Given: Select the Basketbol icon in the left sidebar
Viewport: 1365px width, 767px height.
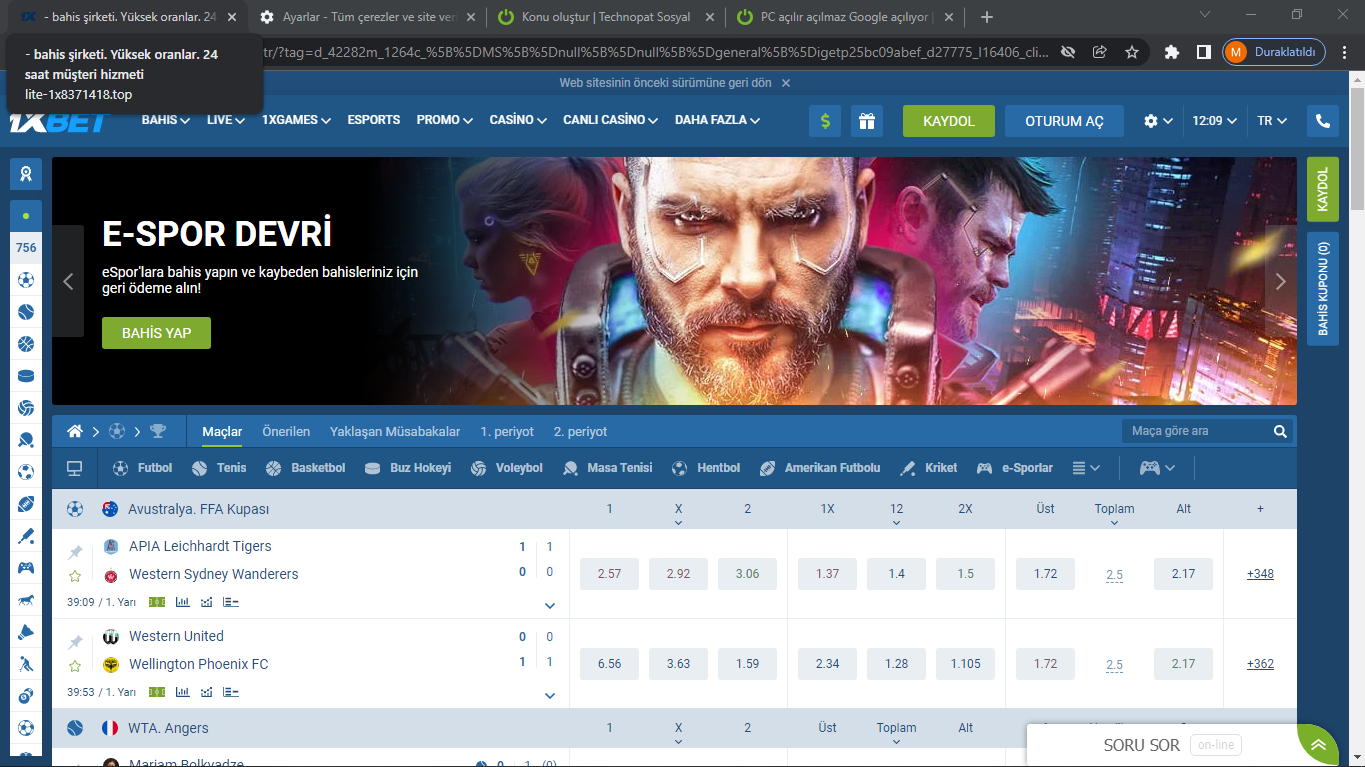Looking at the screenshot, I should click(25, 343).
